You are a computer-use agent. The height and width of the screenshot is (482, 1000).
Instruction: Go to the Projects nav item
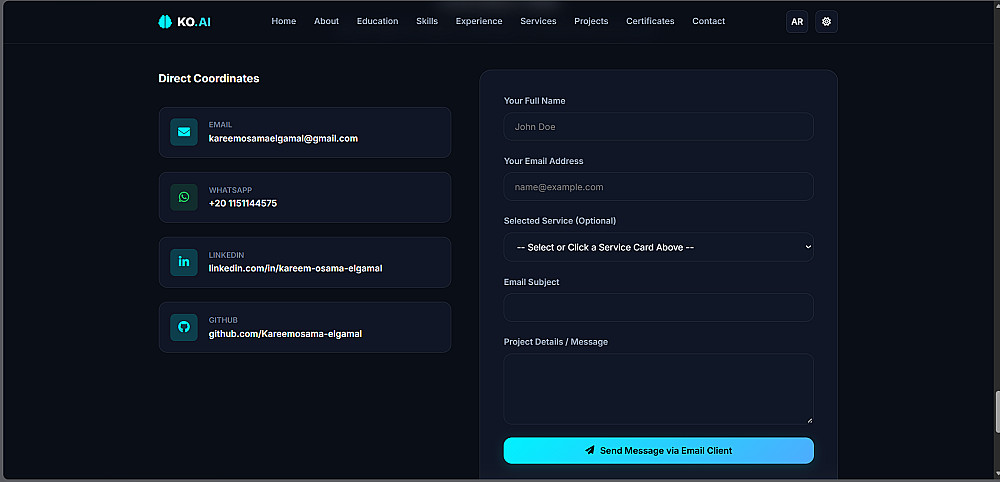591,21
